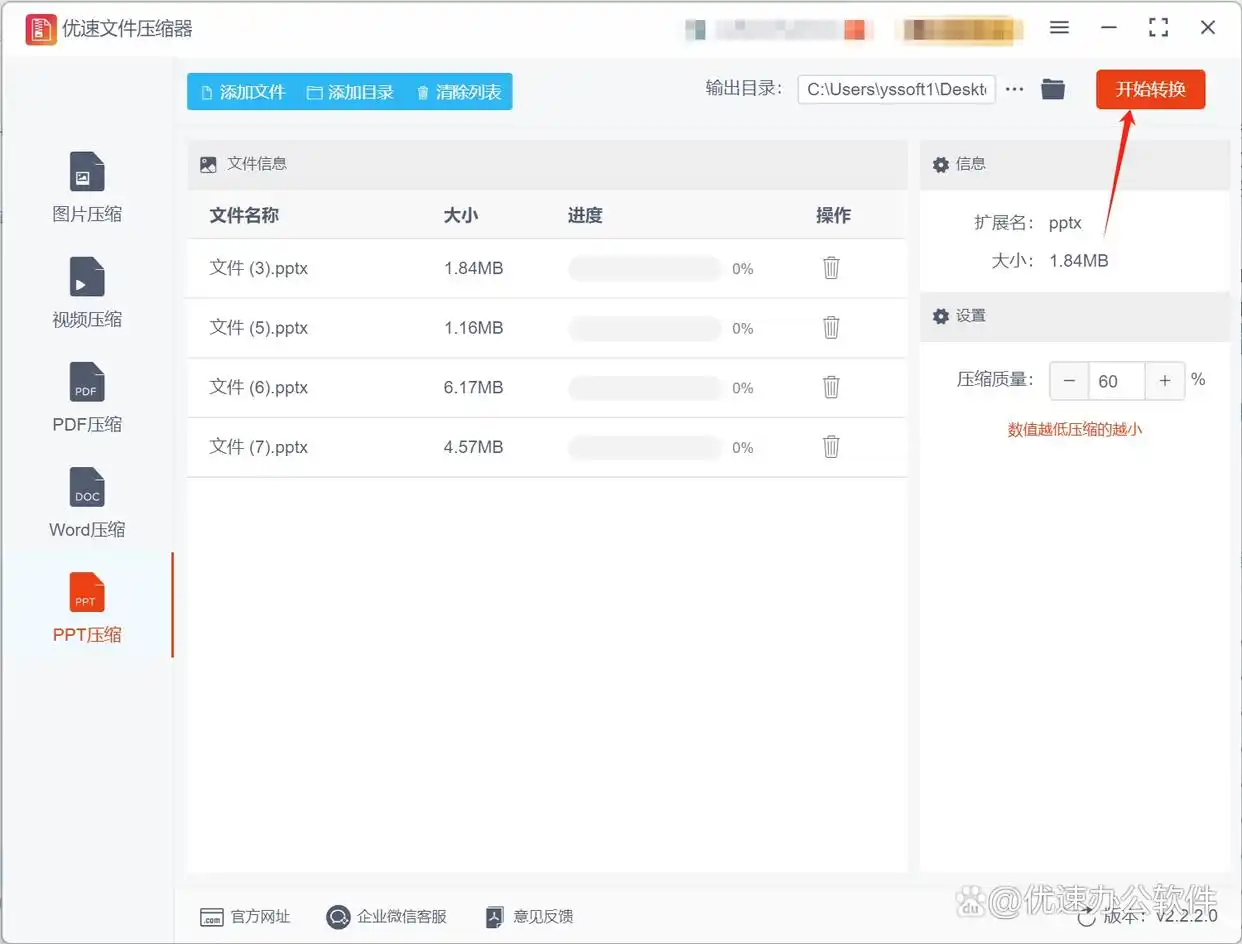Click 添加目录 to add a directory
Viewport: 1242px width, 944px height.
(350, 90)
